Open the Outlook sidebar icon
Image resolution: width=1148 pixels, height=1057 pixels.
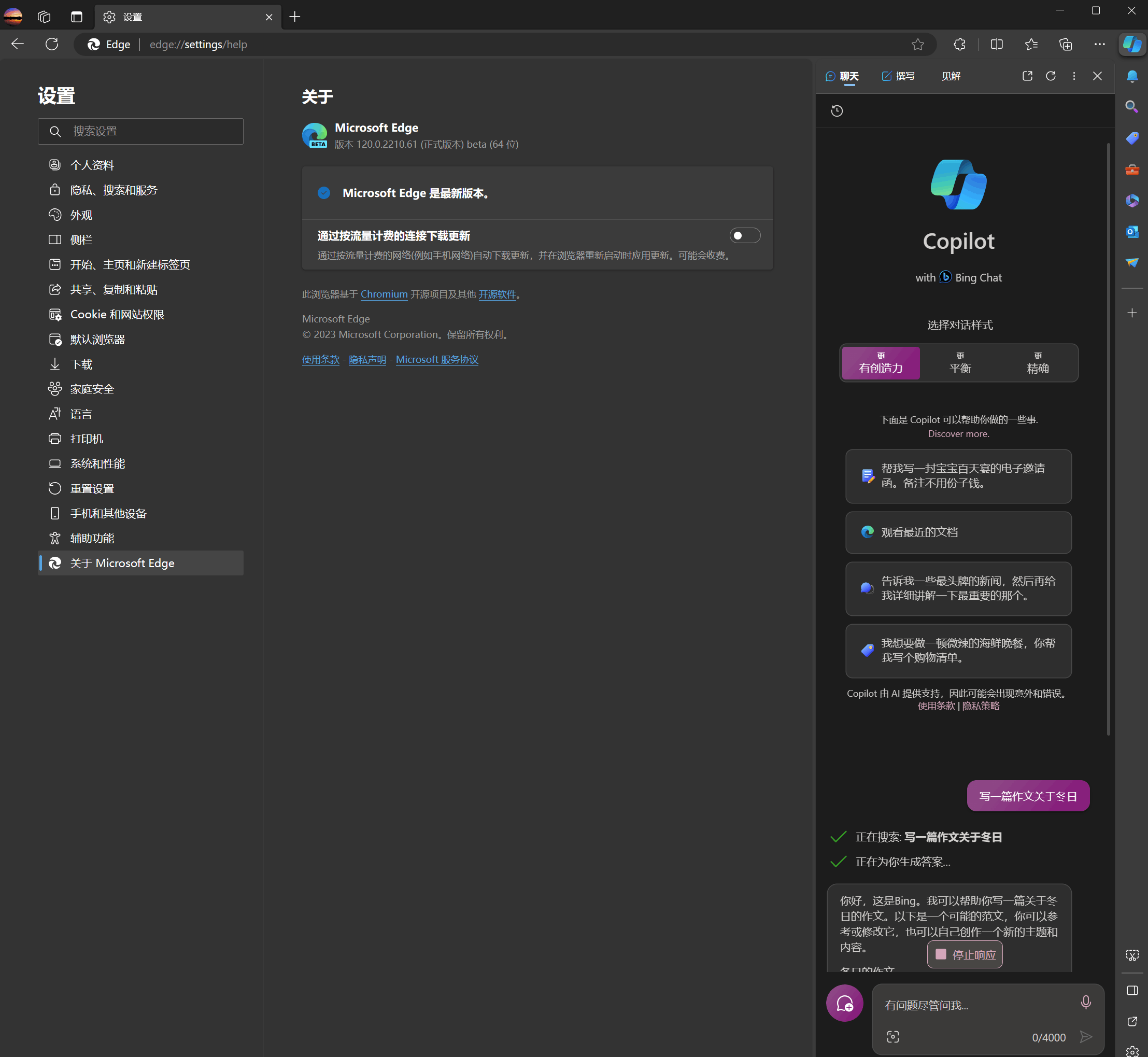click(x=1131, y=232)
